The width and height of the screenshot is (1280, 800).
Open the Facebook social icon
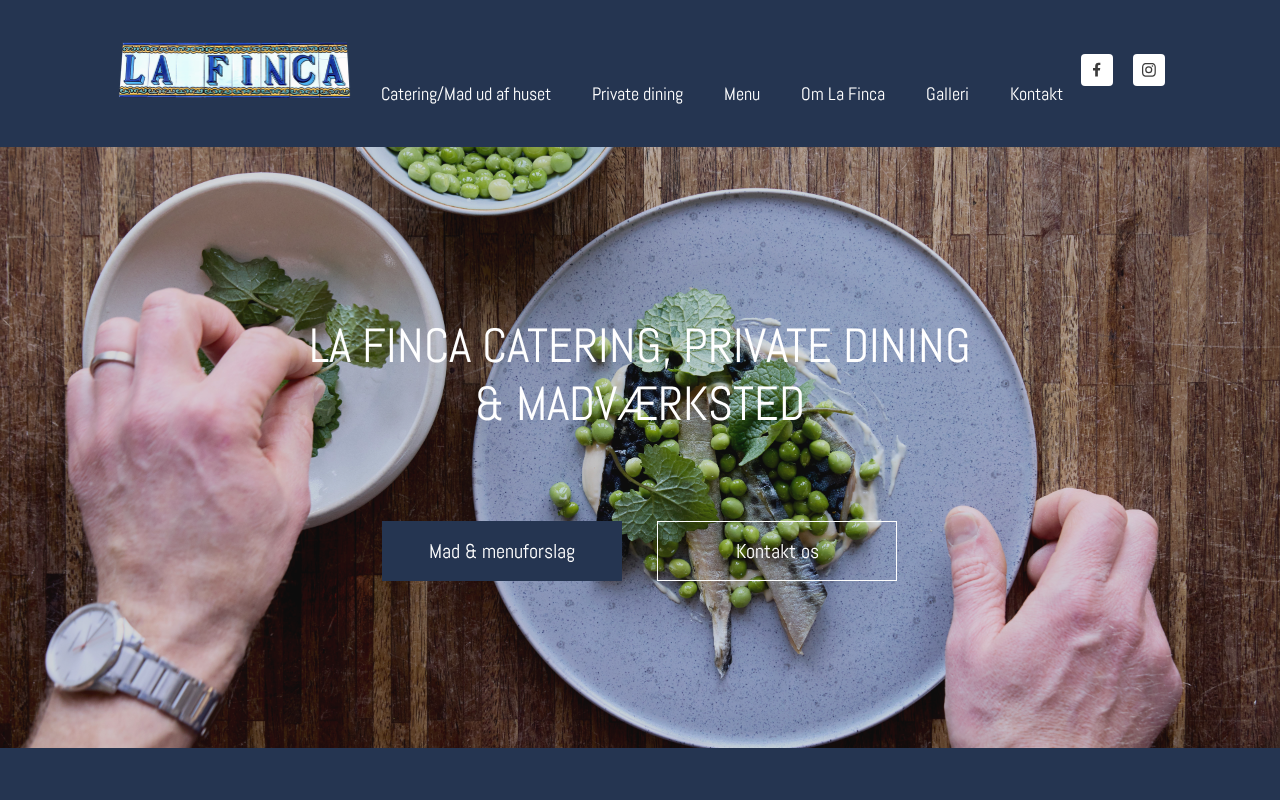tap(1097, 70)
